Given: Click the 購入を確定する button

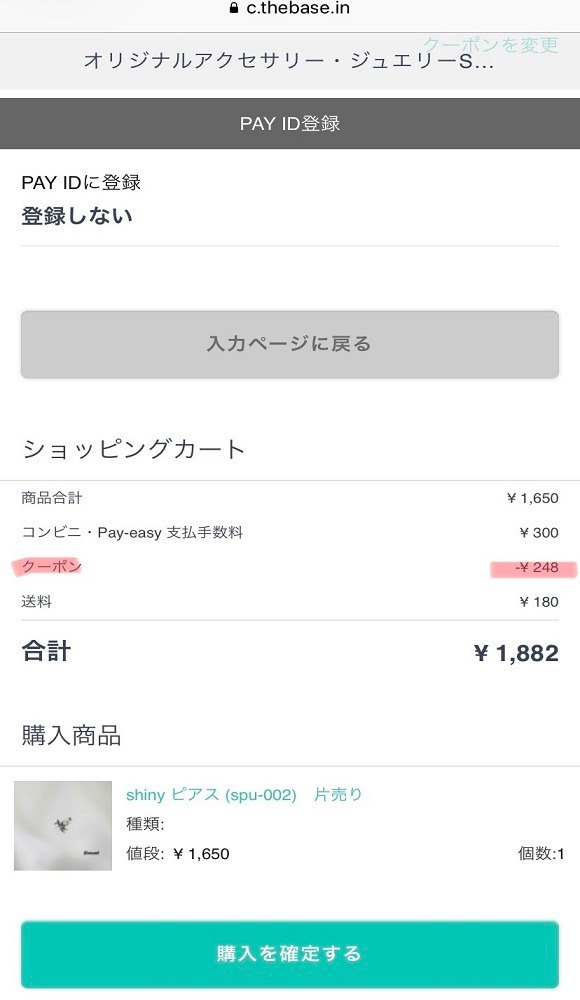Looking at the screenshot, I should 290,955.
